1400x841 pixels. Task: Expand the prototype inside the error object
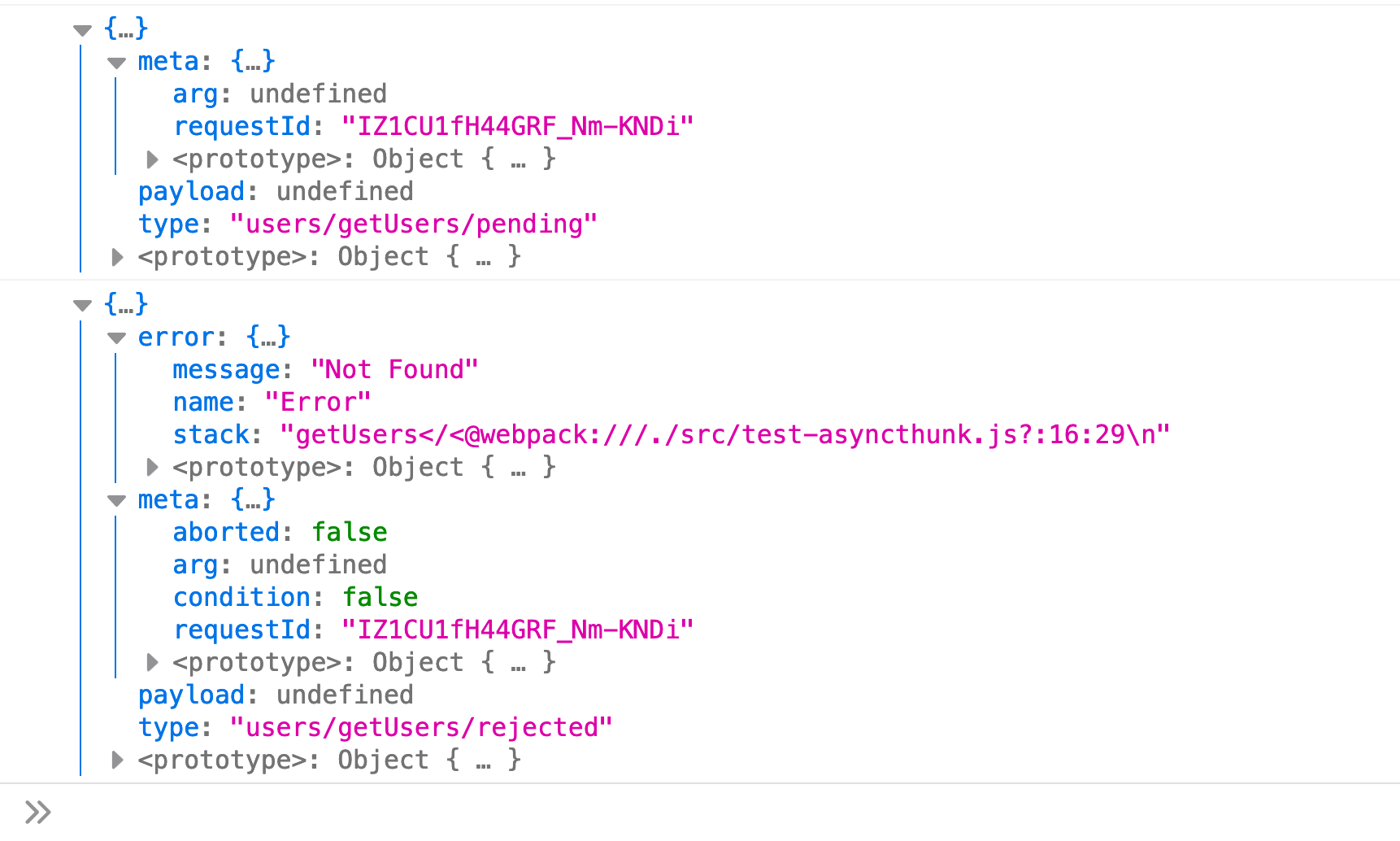point(152,468)
